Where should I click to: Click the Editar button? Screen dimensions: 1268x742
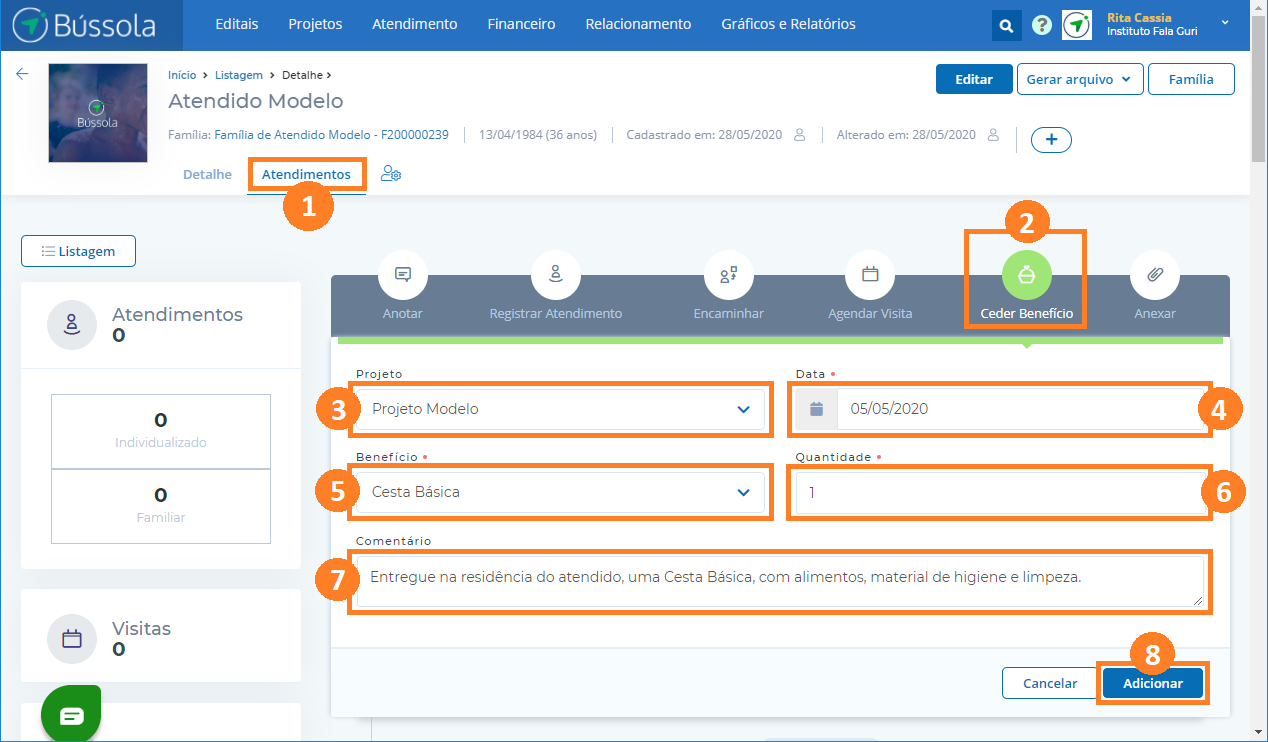coord(974,79)
